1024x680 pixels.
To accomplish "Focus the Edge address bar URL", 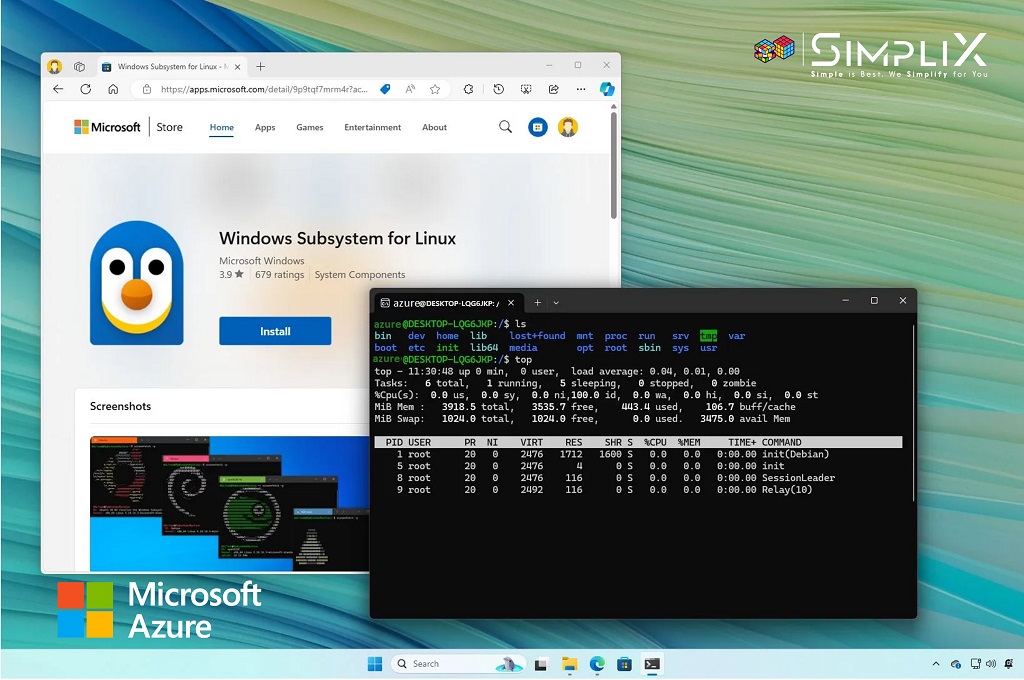I will [x=264, y=89].
